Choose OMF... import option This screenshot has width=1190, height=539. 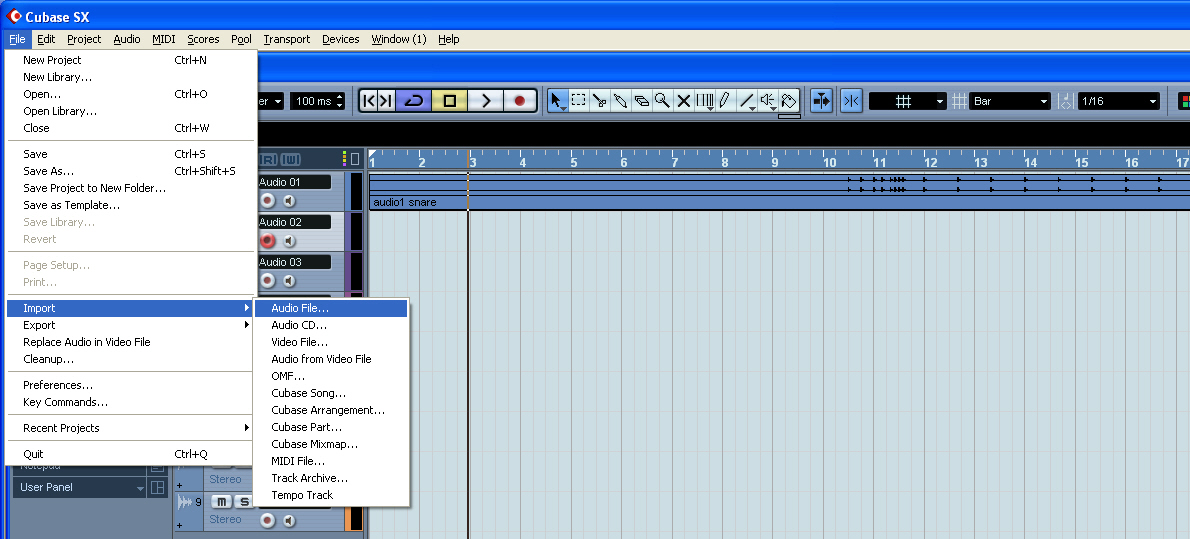(331, 376)
